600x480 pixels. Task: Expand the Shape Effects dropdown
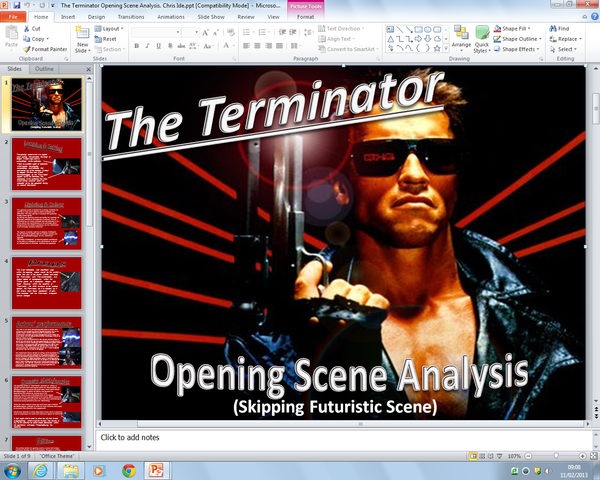(x=516, y=49)
